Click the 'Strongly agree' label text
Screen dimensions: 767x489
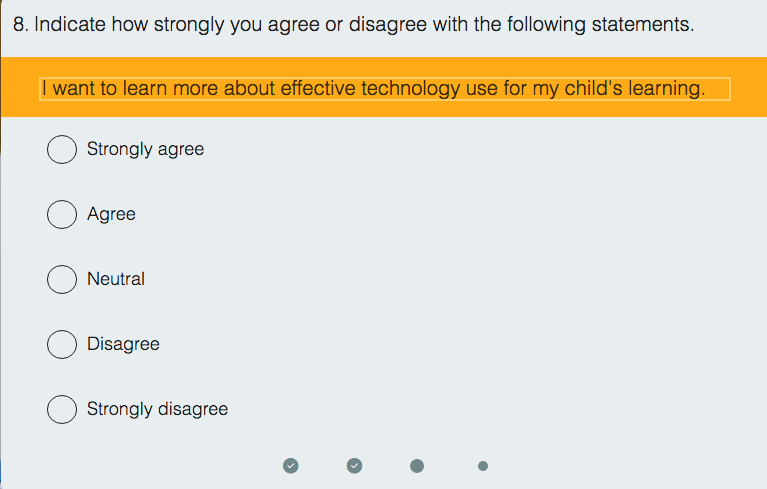(x=145, y=149)
